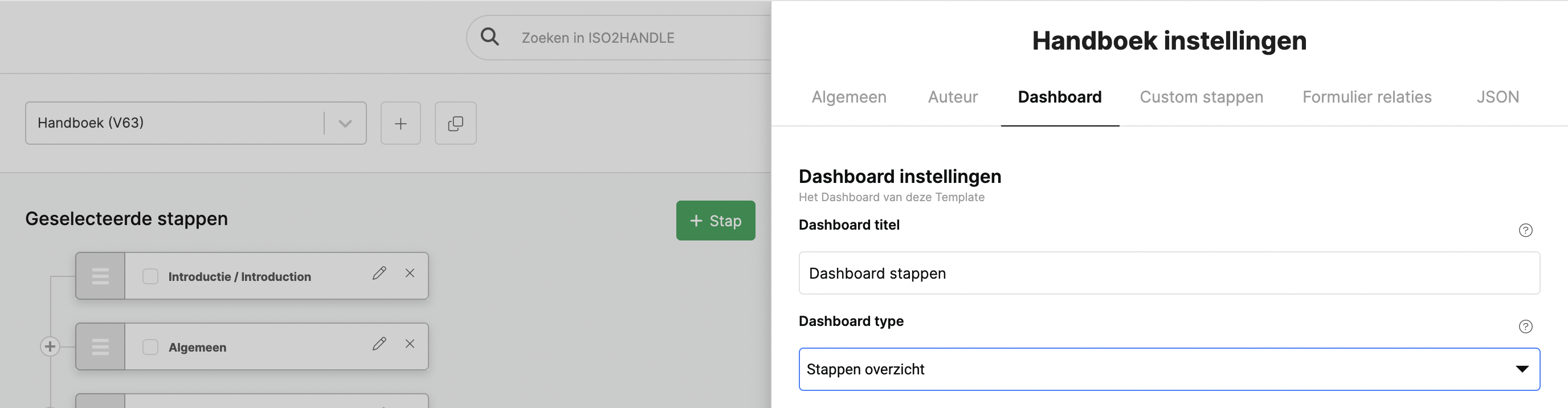Image resolution: width=1568 pixels, height=408 pixels.
Task: Edit the Algemeen step with pencil icon
Action: tap(379, 344)
